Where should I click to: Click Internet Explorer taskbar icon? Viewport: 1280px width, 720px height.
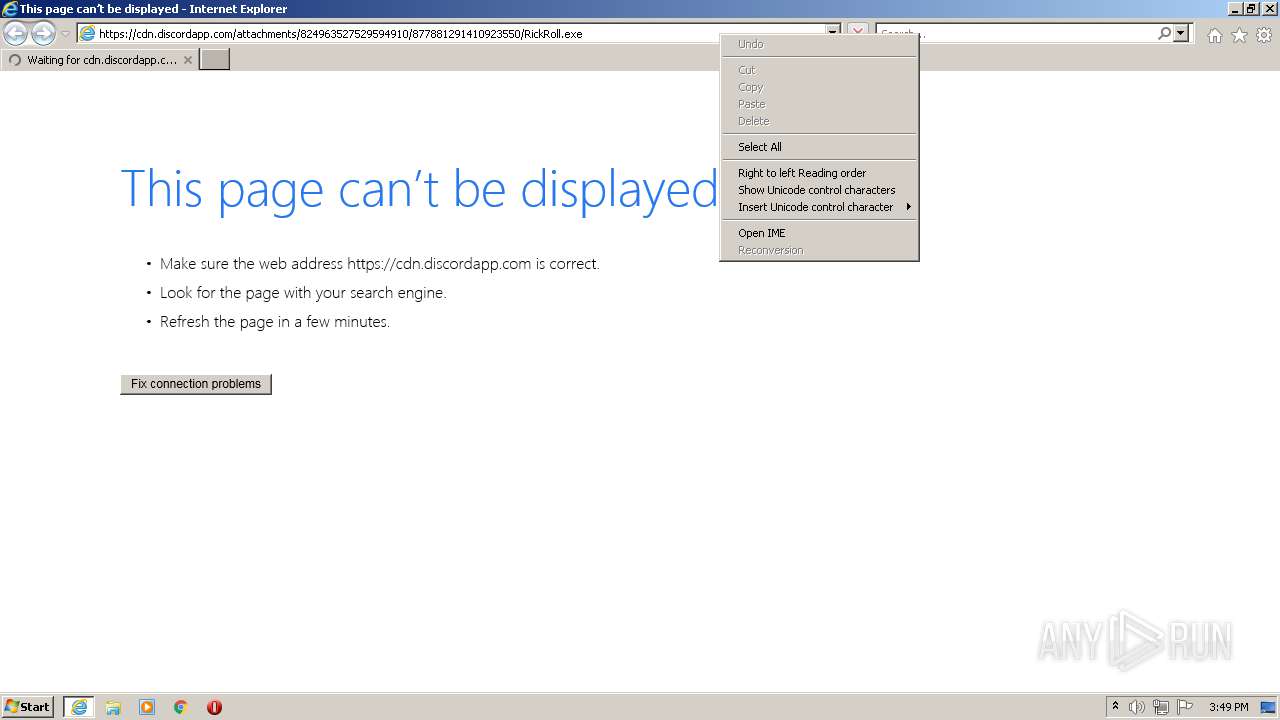[x=79, y=707]
